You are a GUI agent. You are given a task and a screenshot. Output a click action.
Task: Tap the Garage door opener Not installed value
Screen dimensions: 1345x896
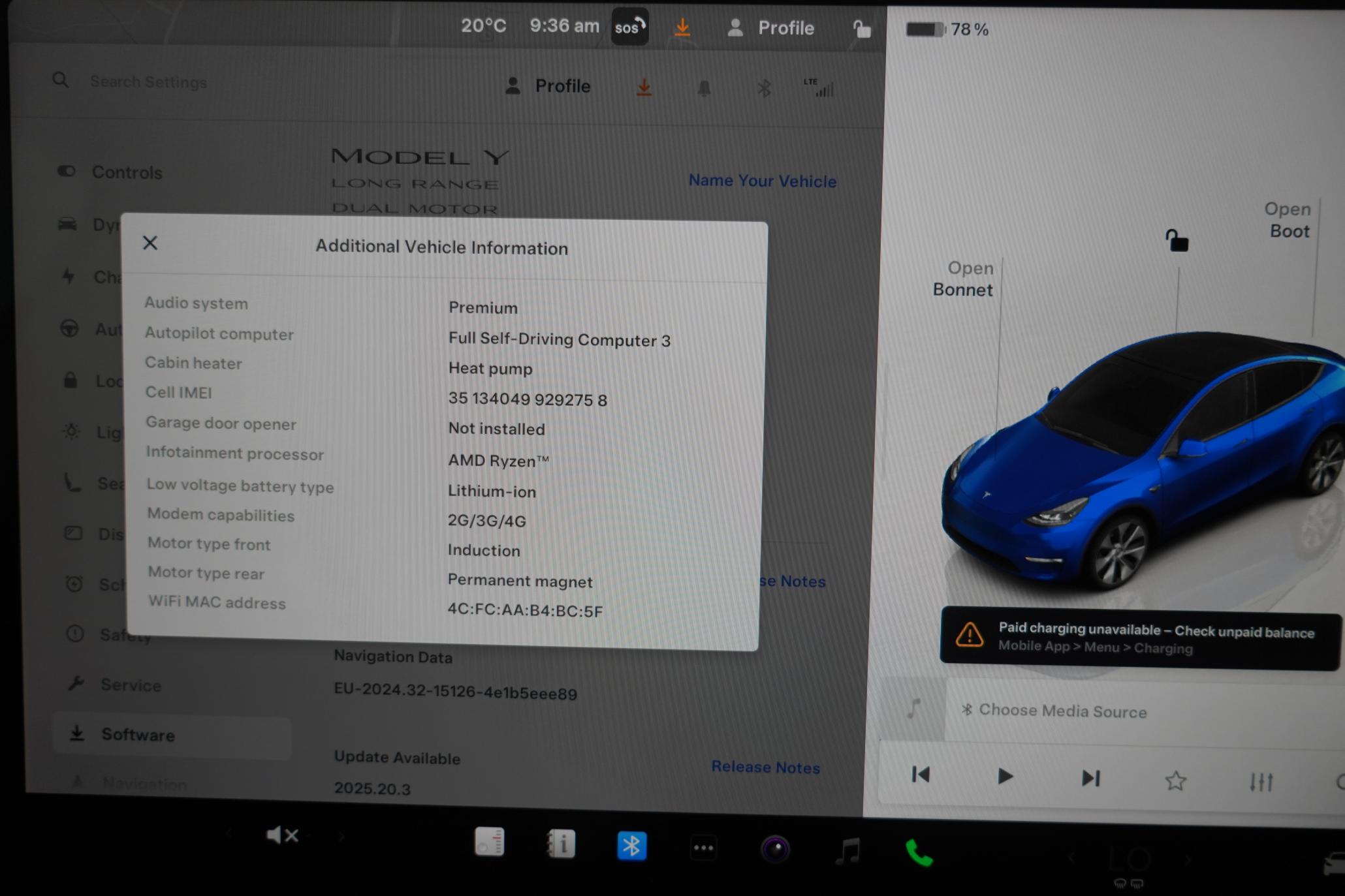click(496, 429)
